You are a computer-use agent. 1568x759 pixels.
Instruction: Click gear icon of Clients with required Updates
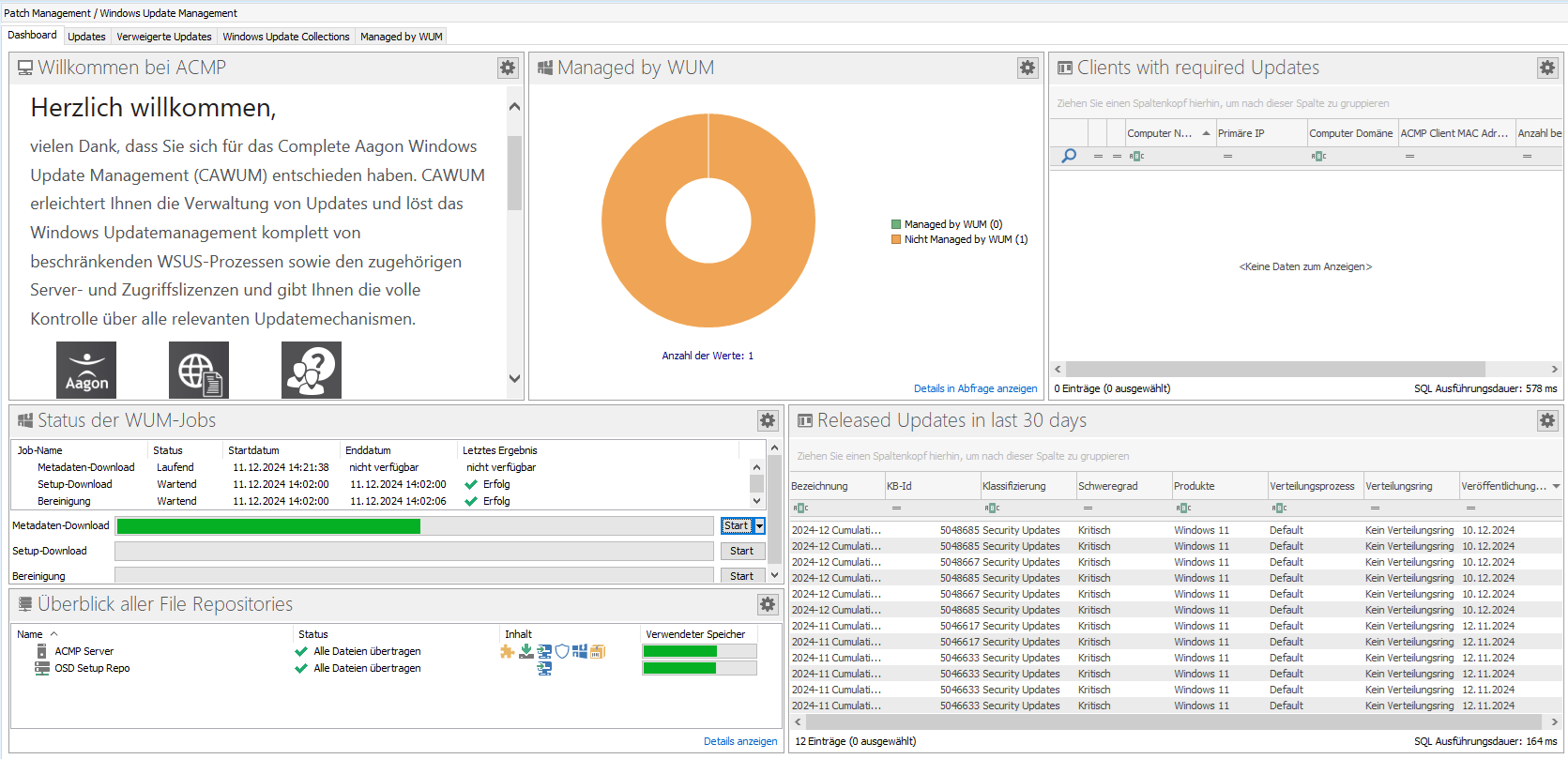click(x=1547, y=68)
